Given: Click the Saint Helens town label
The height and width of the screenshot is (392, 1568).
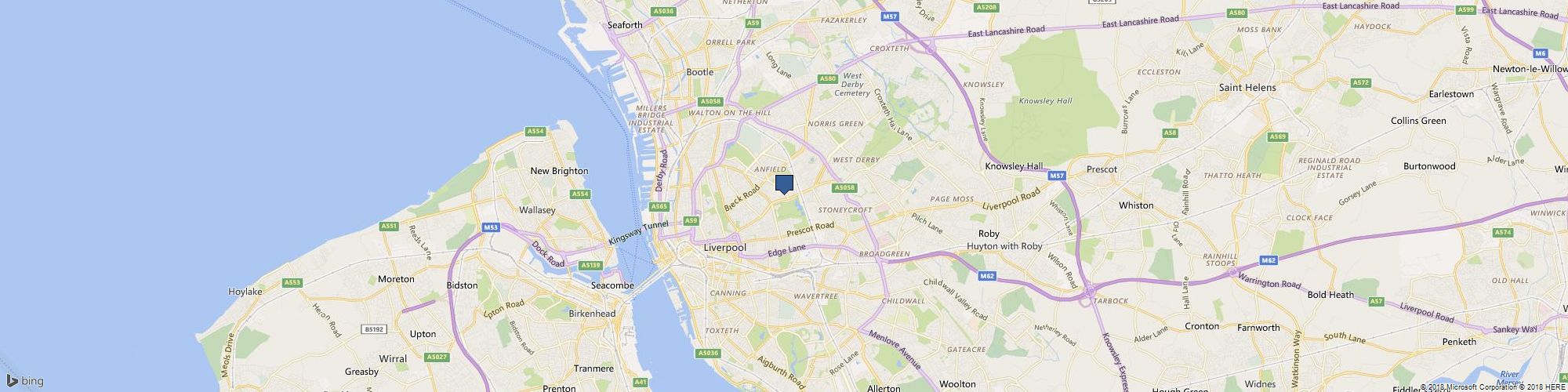Looking at the screenshot, I should pos(1247,88).
